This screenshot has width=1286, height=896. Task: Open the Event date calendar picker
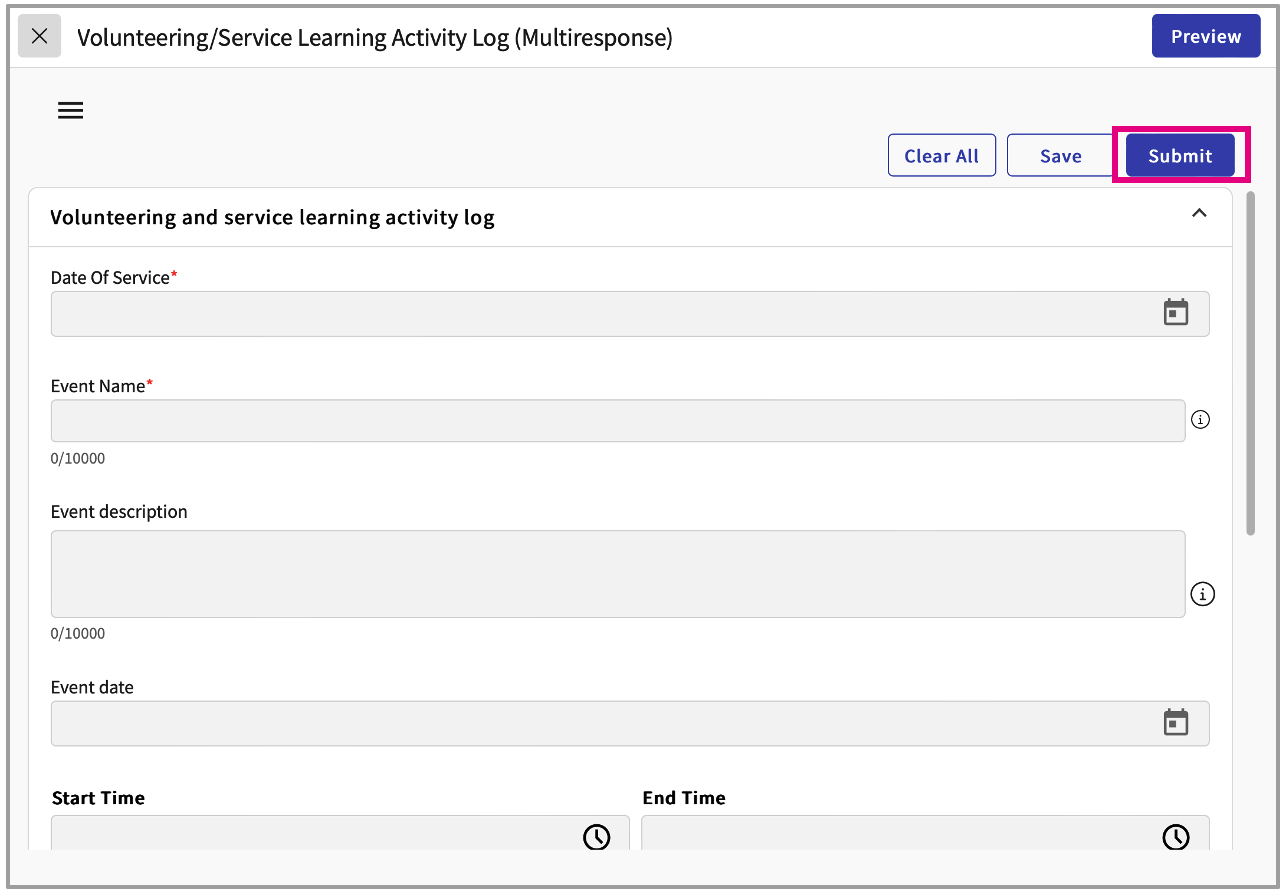[x=1175, y=722]
